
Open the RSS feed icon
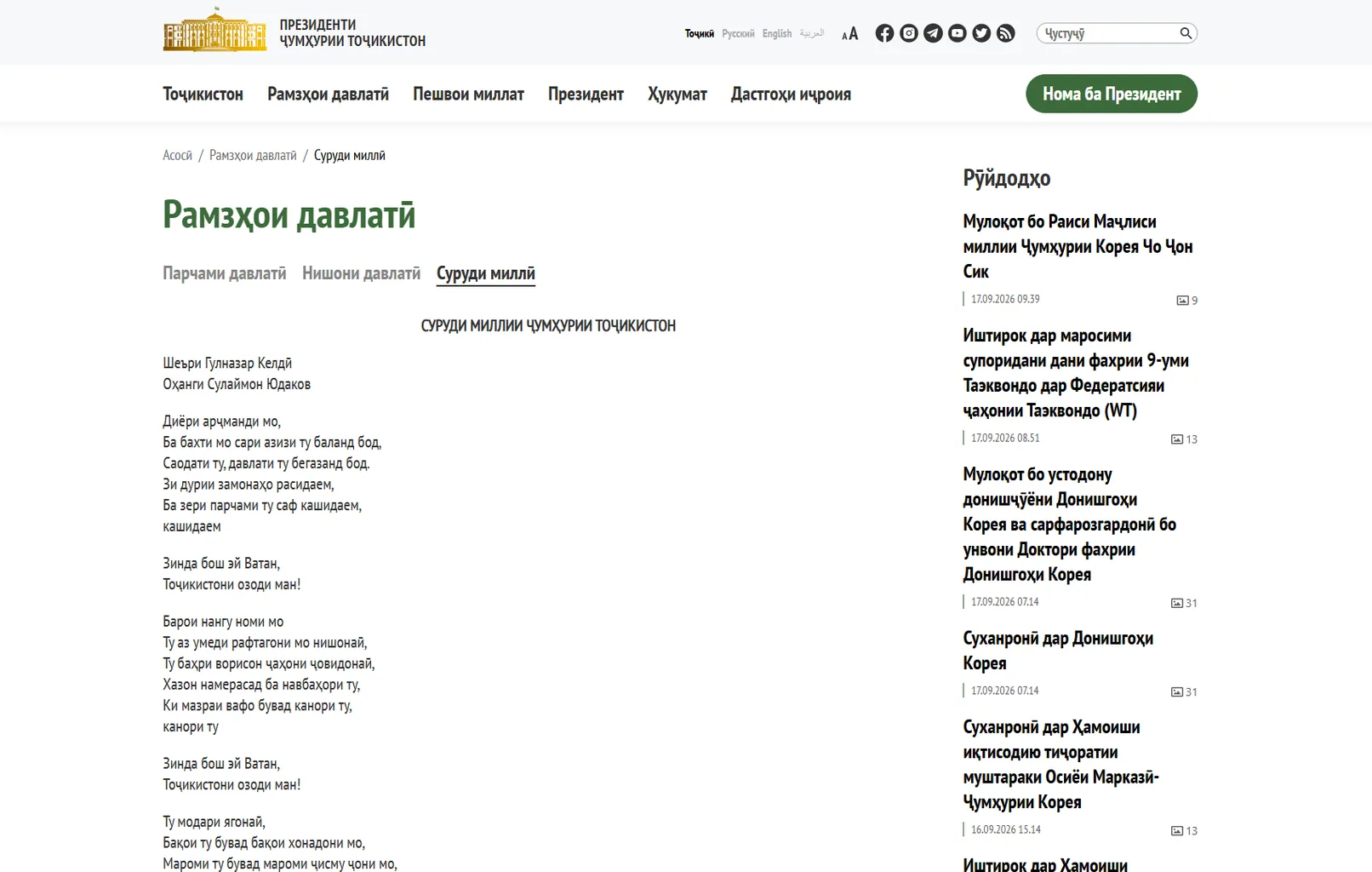(x=1006, y=33)
